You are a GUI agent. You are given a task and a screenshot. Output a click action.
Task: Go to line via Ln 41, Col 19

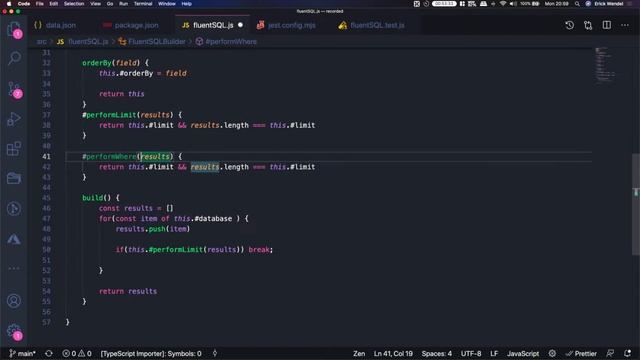click(x=393, y=353)
